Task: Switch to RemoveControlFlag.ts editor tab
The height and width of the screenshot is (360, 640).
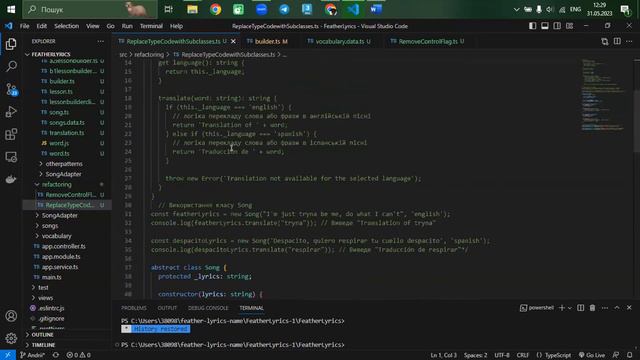Action: 428,41
